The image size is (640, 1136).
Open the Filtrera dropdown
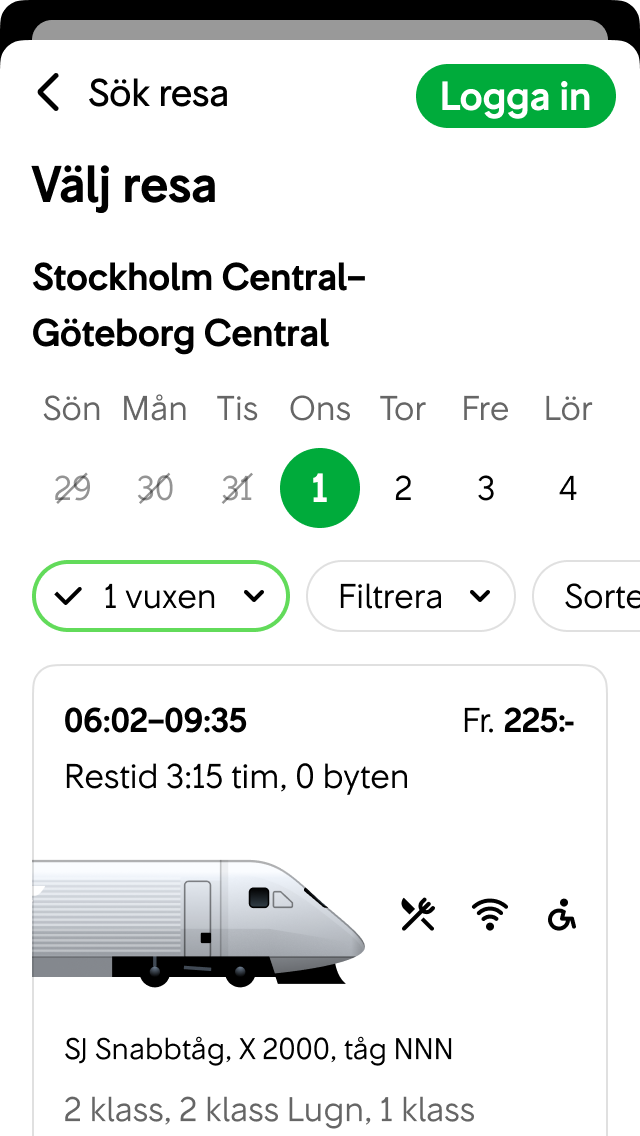pyautogui.click(x=410, y=596)
